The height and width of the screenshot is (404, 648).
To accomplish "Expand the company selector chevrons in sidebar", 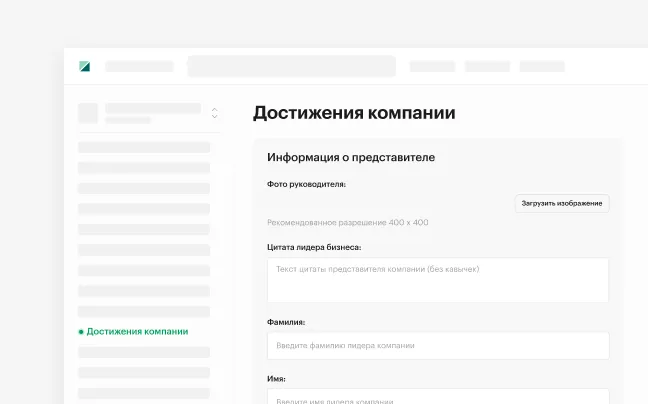I will (x=214, y=113).
